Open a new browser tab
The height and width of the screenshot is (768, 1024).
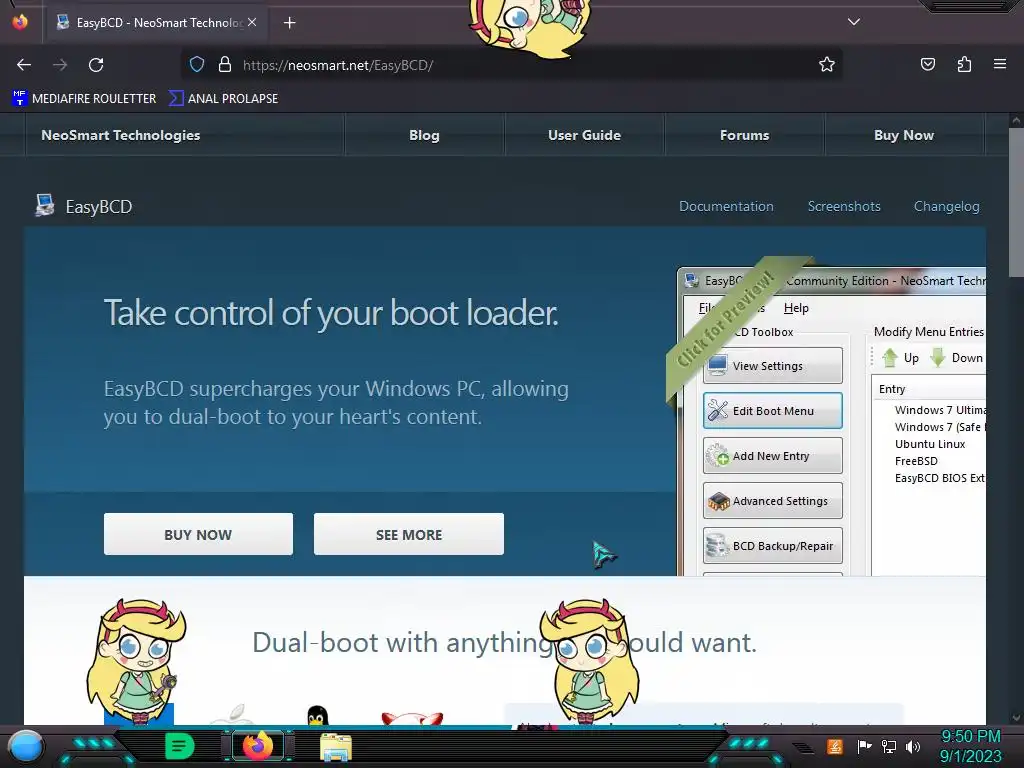point(289,23)
